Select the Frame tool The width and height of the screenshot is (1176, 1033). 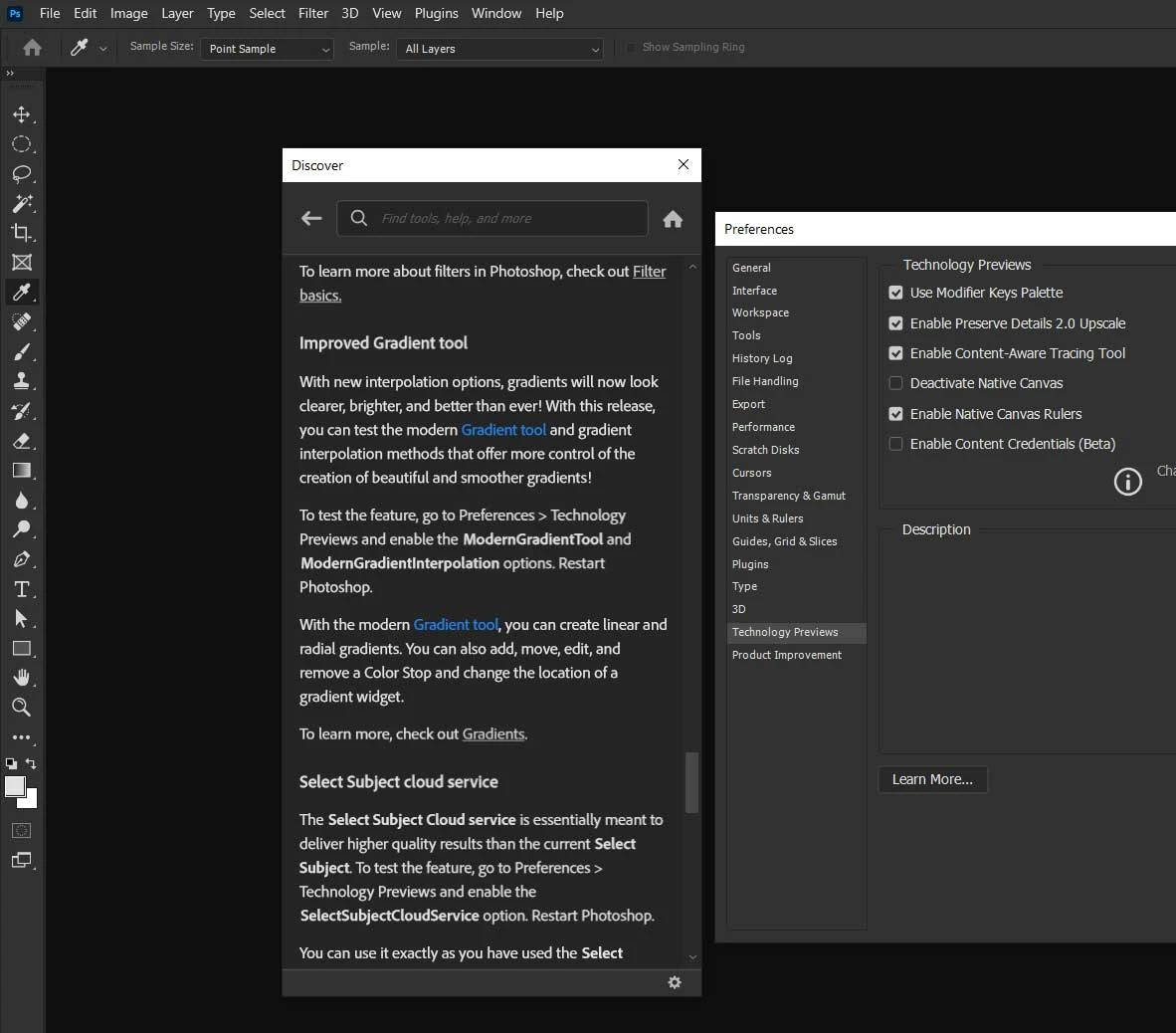(x=22, y=263)
